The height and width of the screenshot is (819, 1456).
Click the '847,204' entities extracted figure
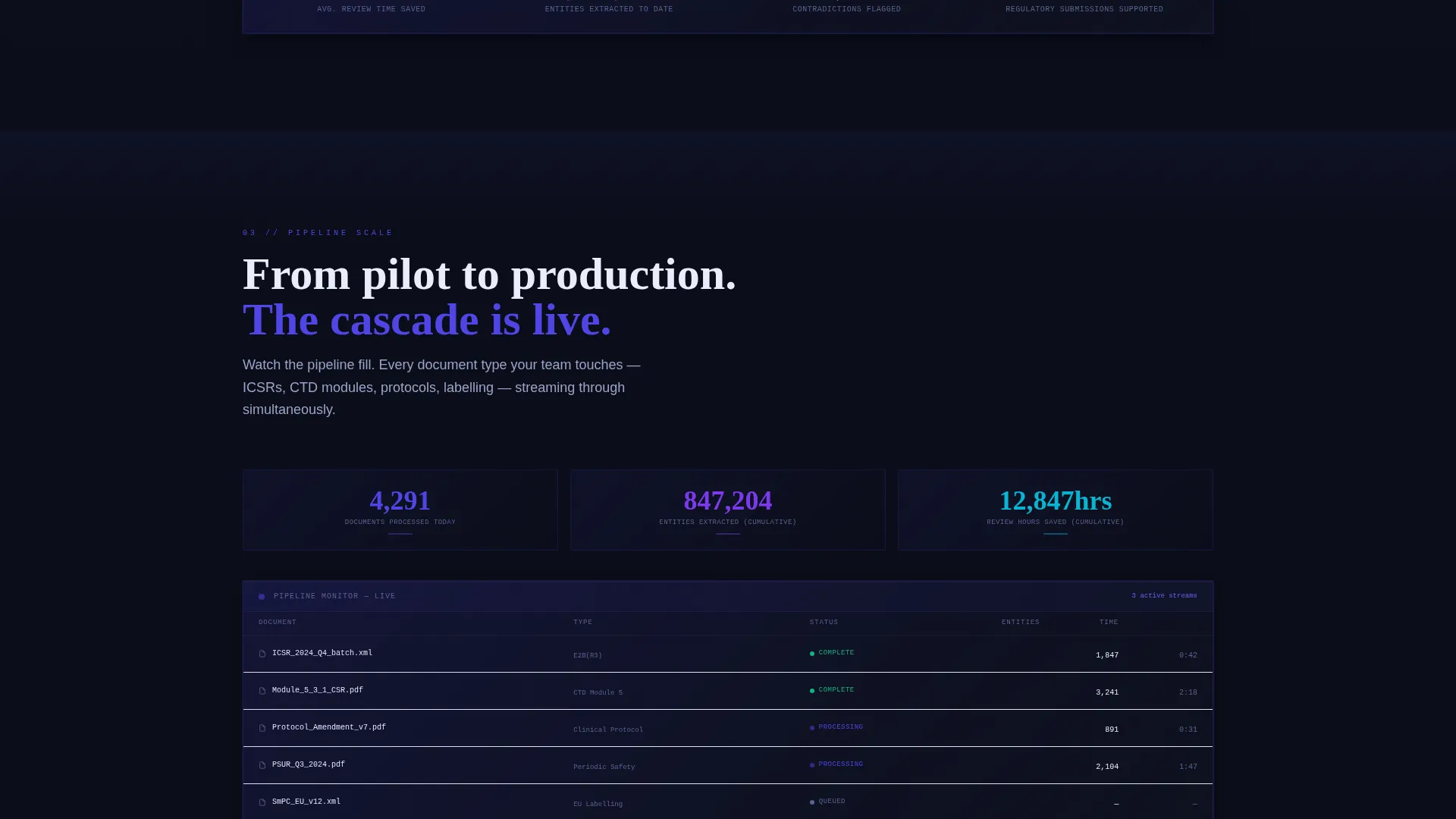(x=728, y=501)
